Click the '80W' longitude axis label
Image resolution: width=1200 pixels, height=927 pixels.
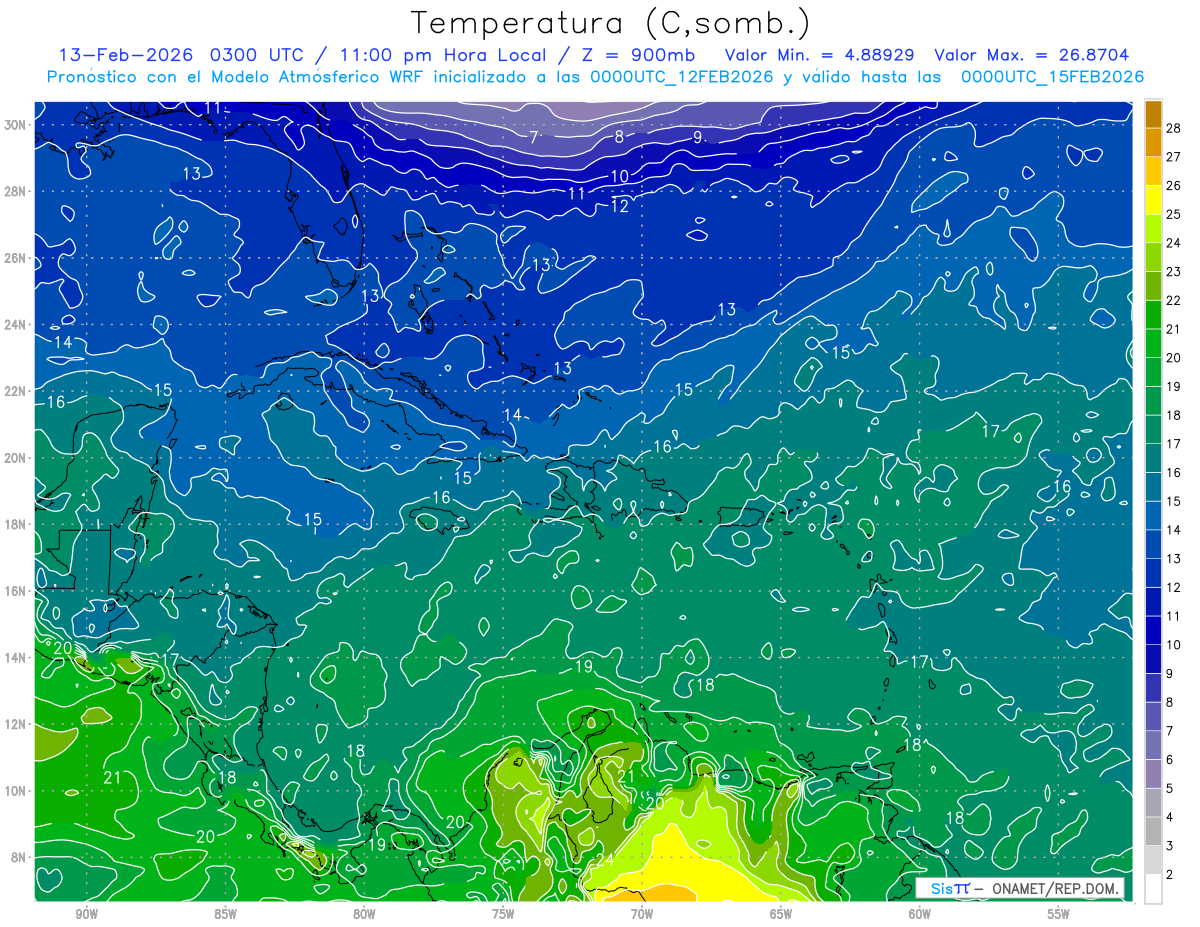tap(364, 914)
